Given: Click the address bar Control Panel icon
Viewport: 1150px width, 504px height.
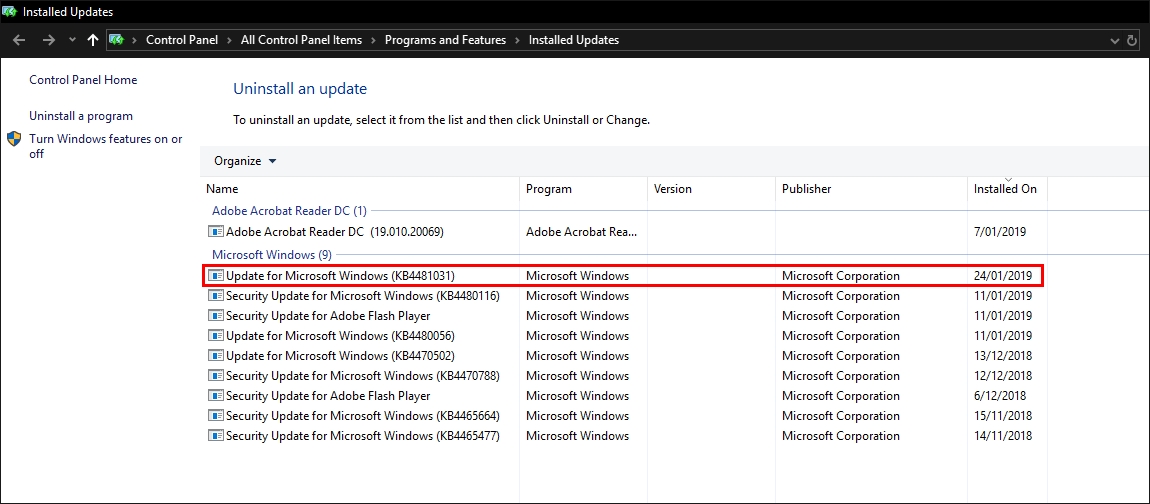Looking at the screenshot, I should (116, 40).
